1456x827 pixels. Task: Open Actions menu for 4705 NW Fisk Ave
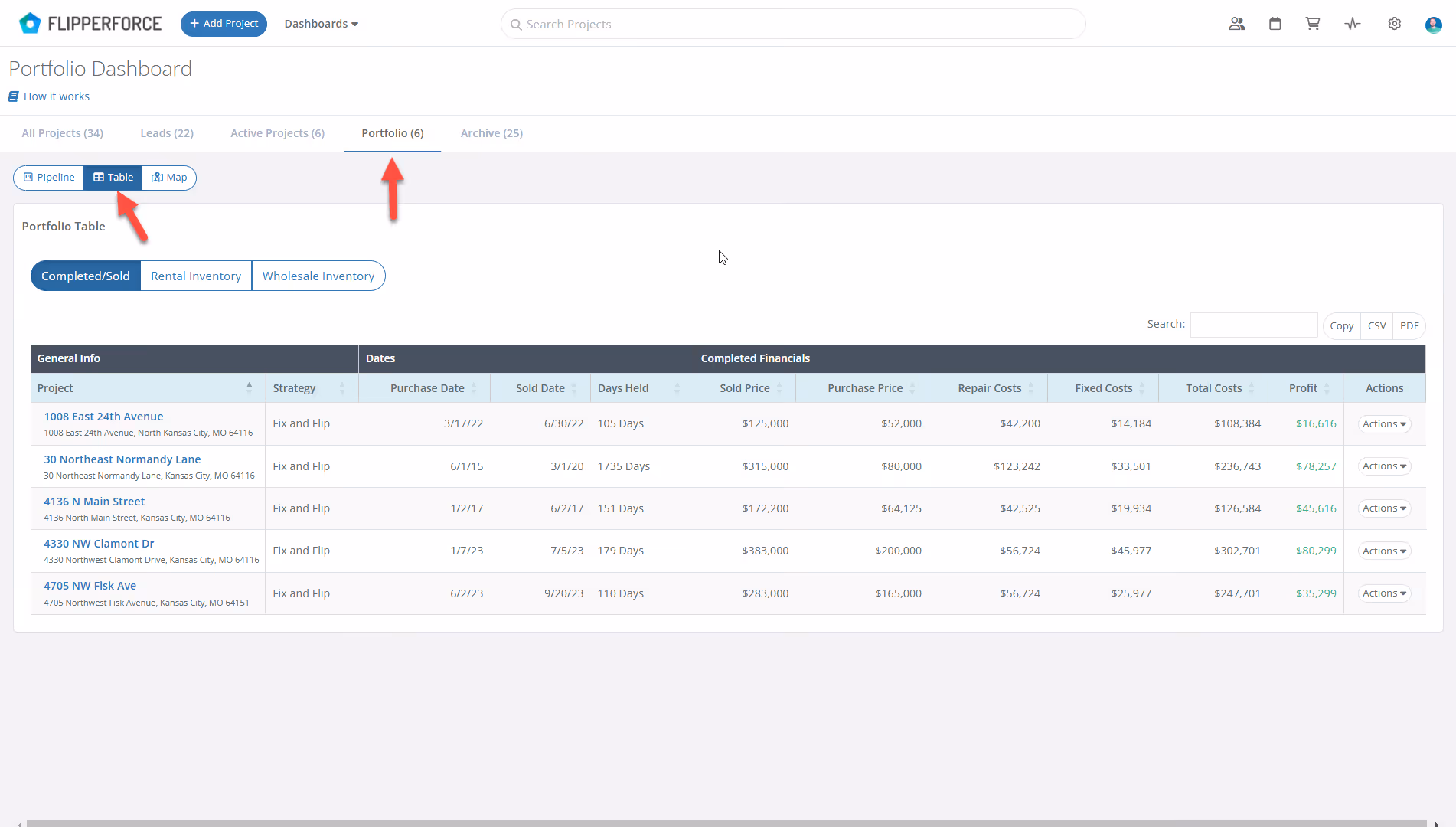(1384, 593)
